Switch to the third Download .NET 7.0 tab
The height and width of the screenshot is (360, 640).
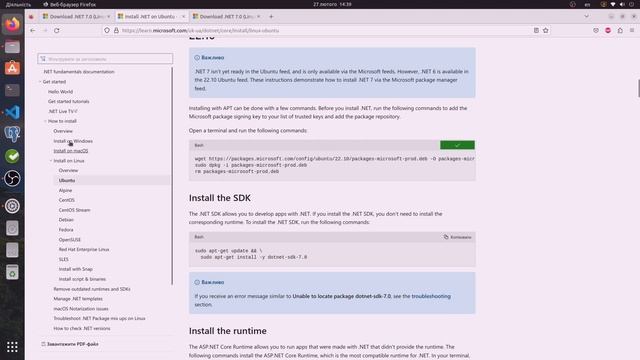click(227, 17)
